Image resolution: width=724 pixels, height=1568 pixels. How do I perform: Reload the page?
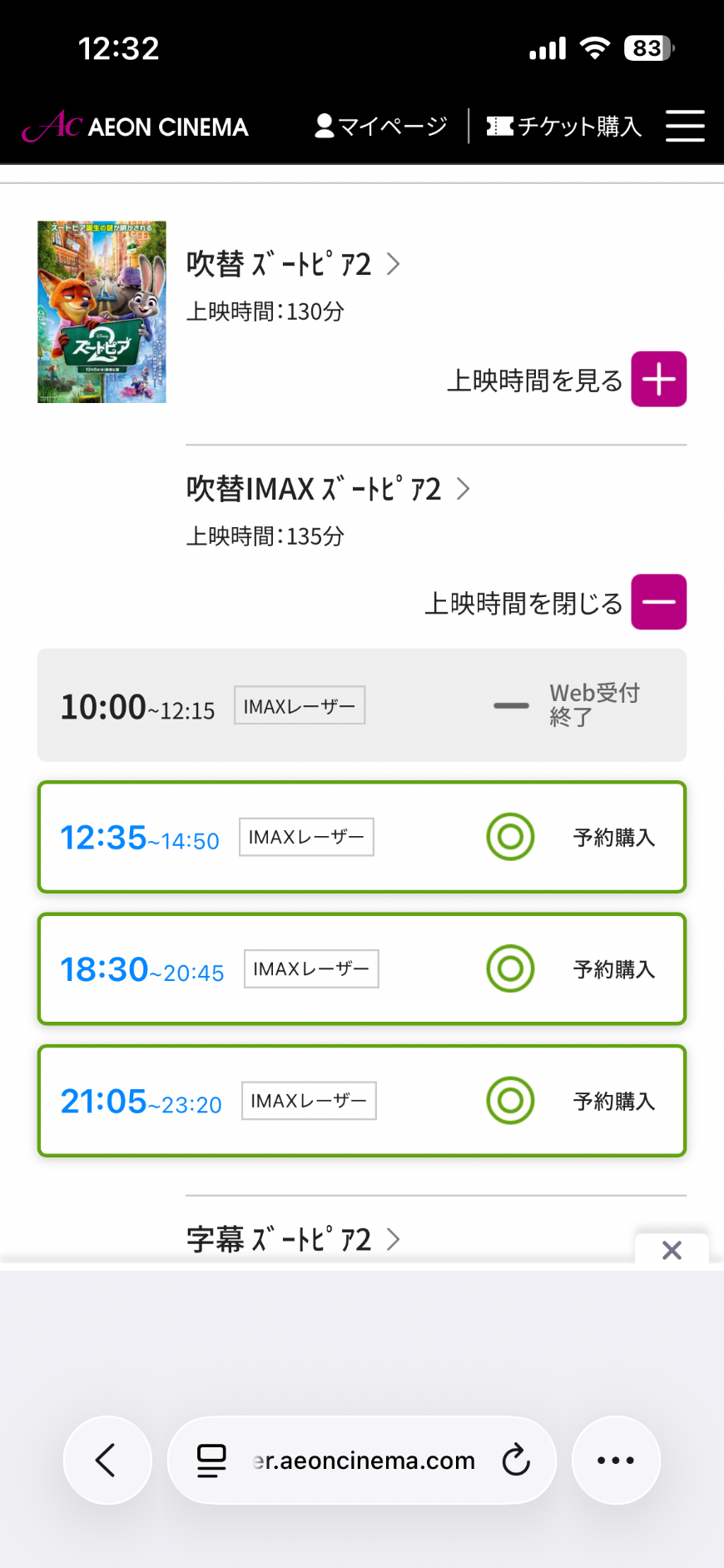pyautogui.click(x=516, y=1460)
